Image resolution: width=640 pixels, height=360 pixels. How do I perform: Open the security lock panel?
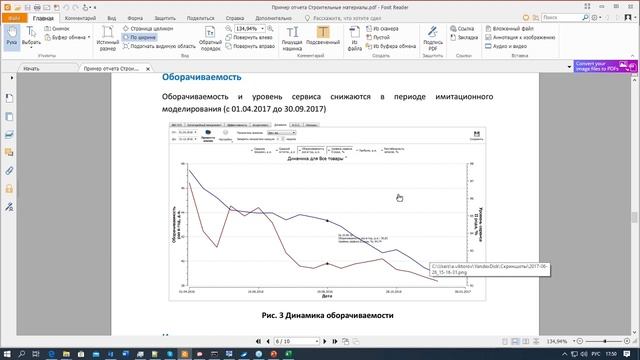(9, 189)
